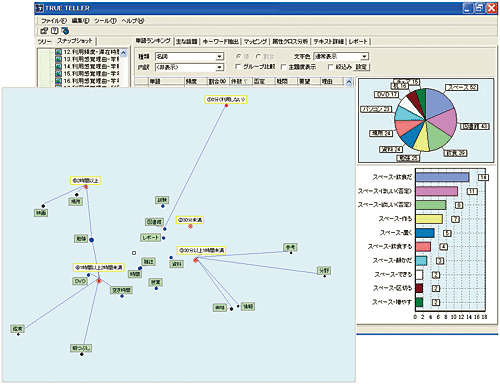The image size is (500, 385).
Task: Click the first toolbar icon under the menu
Action: pos(44,31)
